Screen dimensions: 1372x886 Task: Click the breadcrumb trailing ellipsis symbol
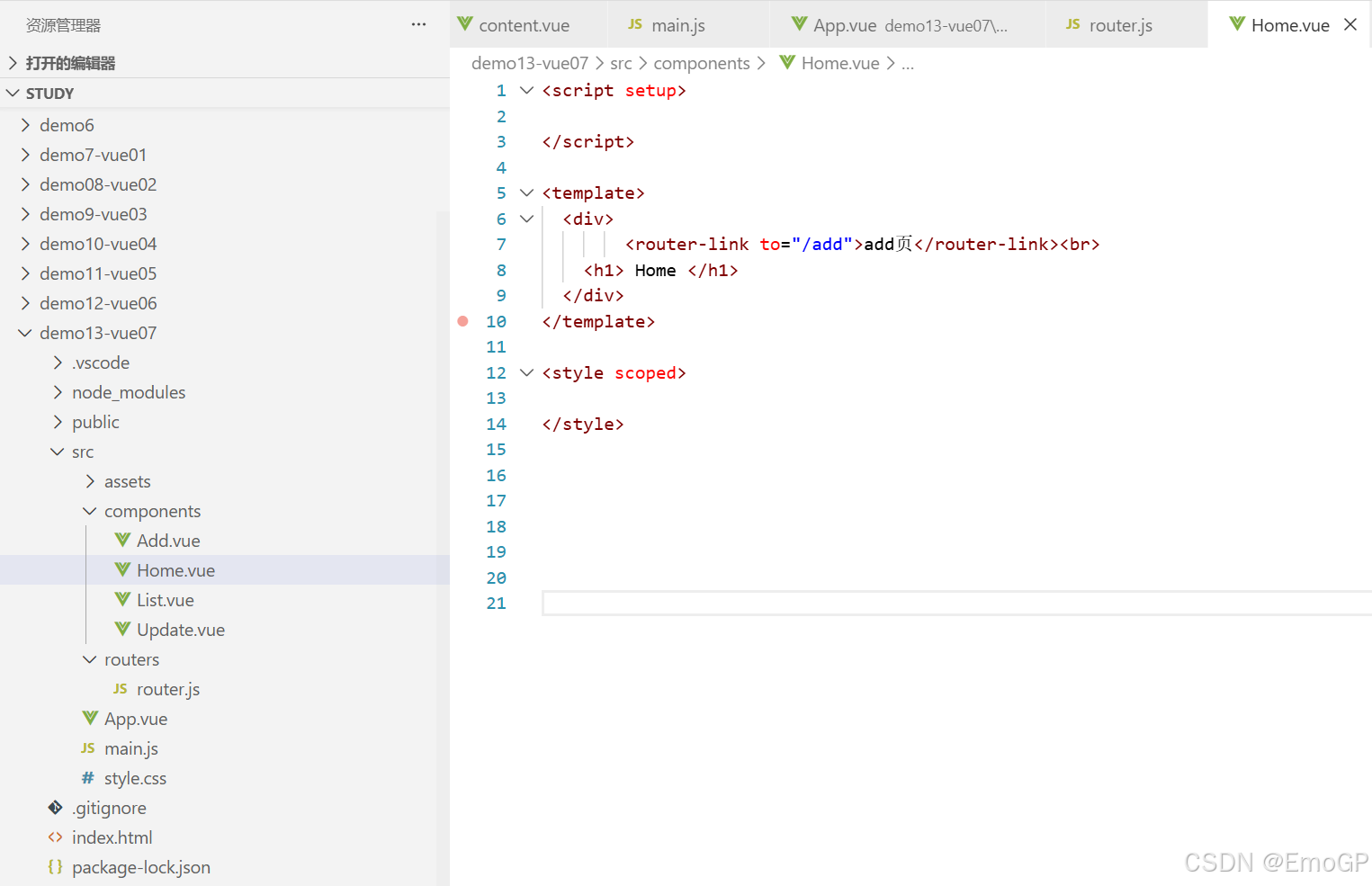point(908,64)
